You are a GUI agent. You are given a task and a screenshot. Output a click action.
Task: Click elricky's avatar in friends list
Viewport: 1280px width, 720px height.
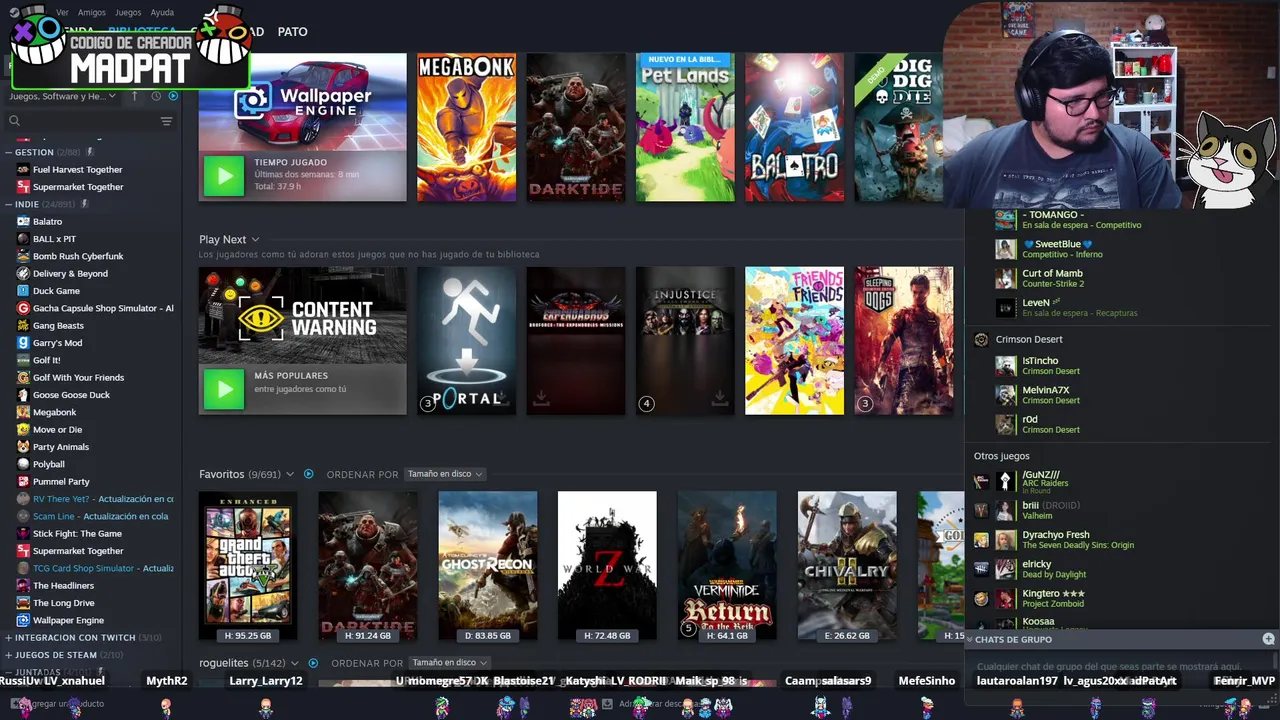point(1005,569)
